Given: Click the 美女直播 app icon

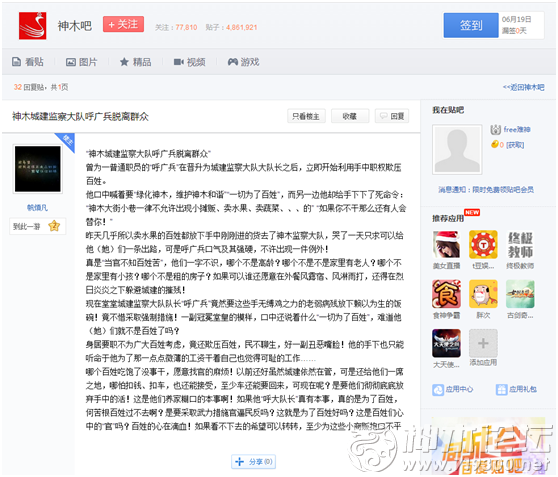Looking at the screenshot, I should pyautogui.click(x=446, y=244).
